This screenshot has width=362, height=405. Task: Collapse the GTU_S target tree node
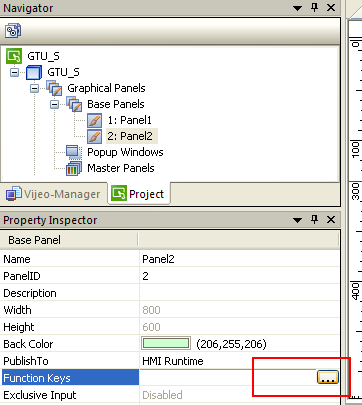(15, 72)
